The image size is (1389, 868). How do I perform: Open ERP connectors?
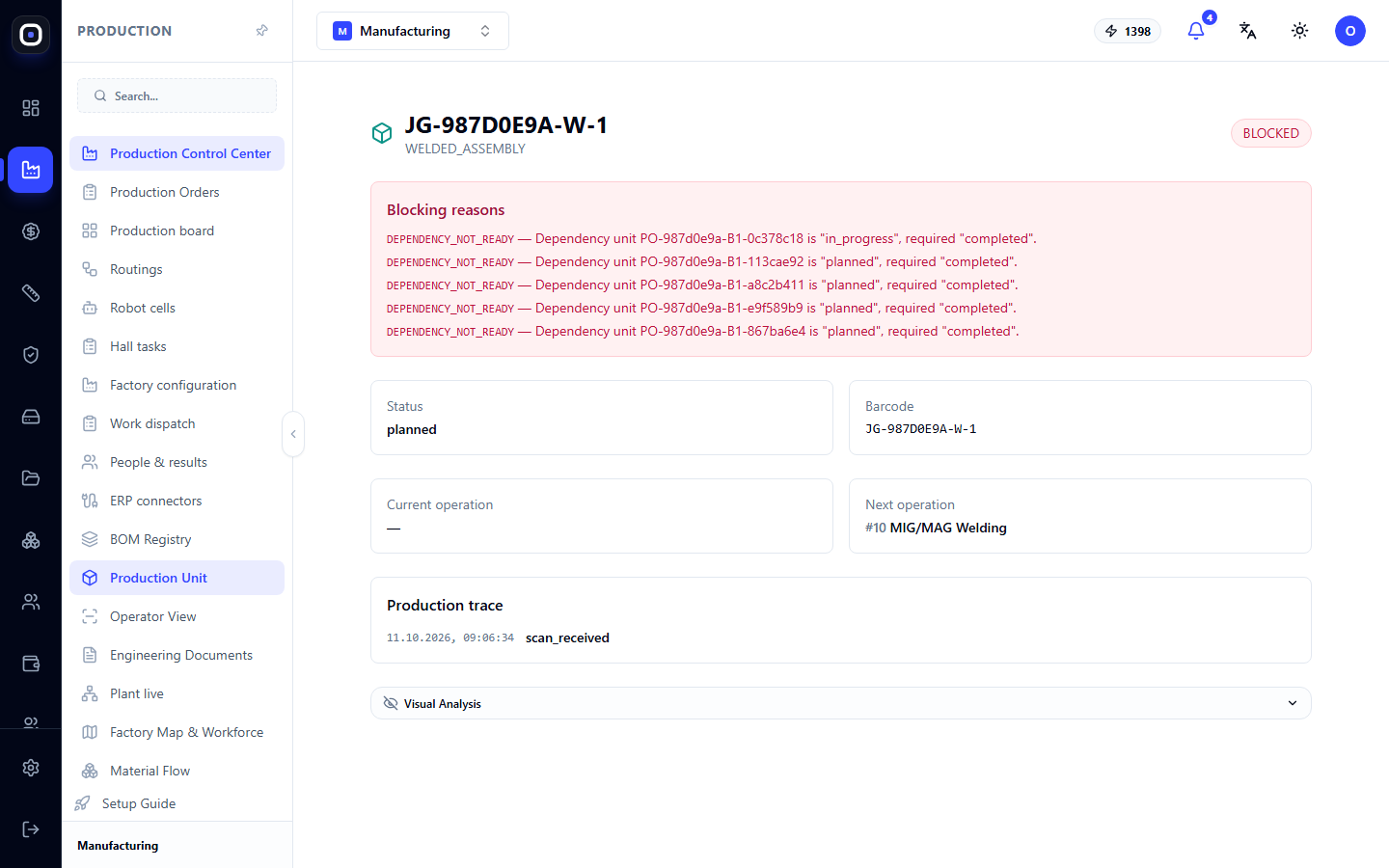[177, 501]
